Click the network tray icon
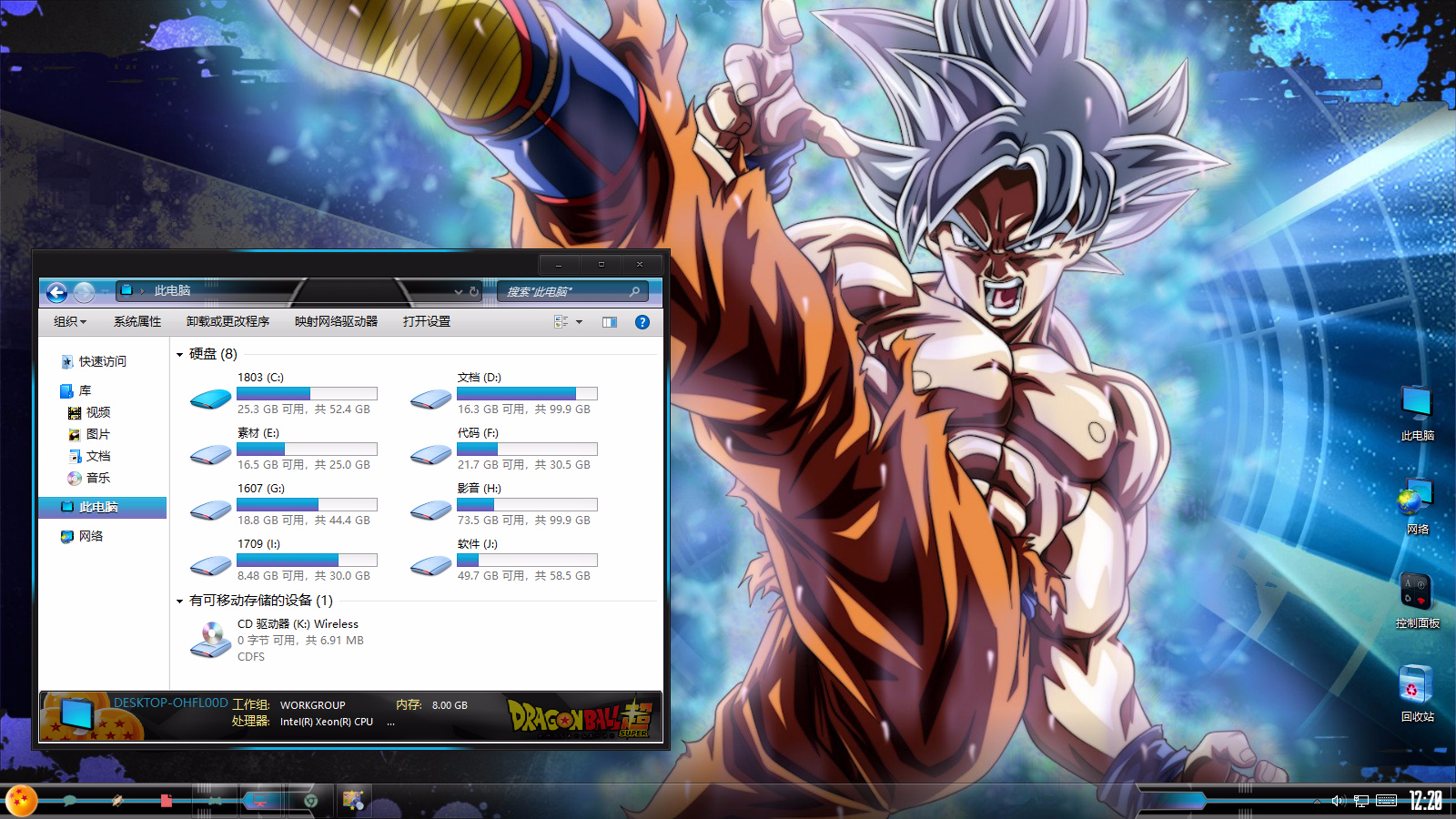Image resolution: width=1456 pixels, height=819 pixels. (x=1361, y=801)
